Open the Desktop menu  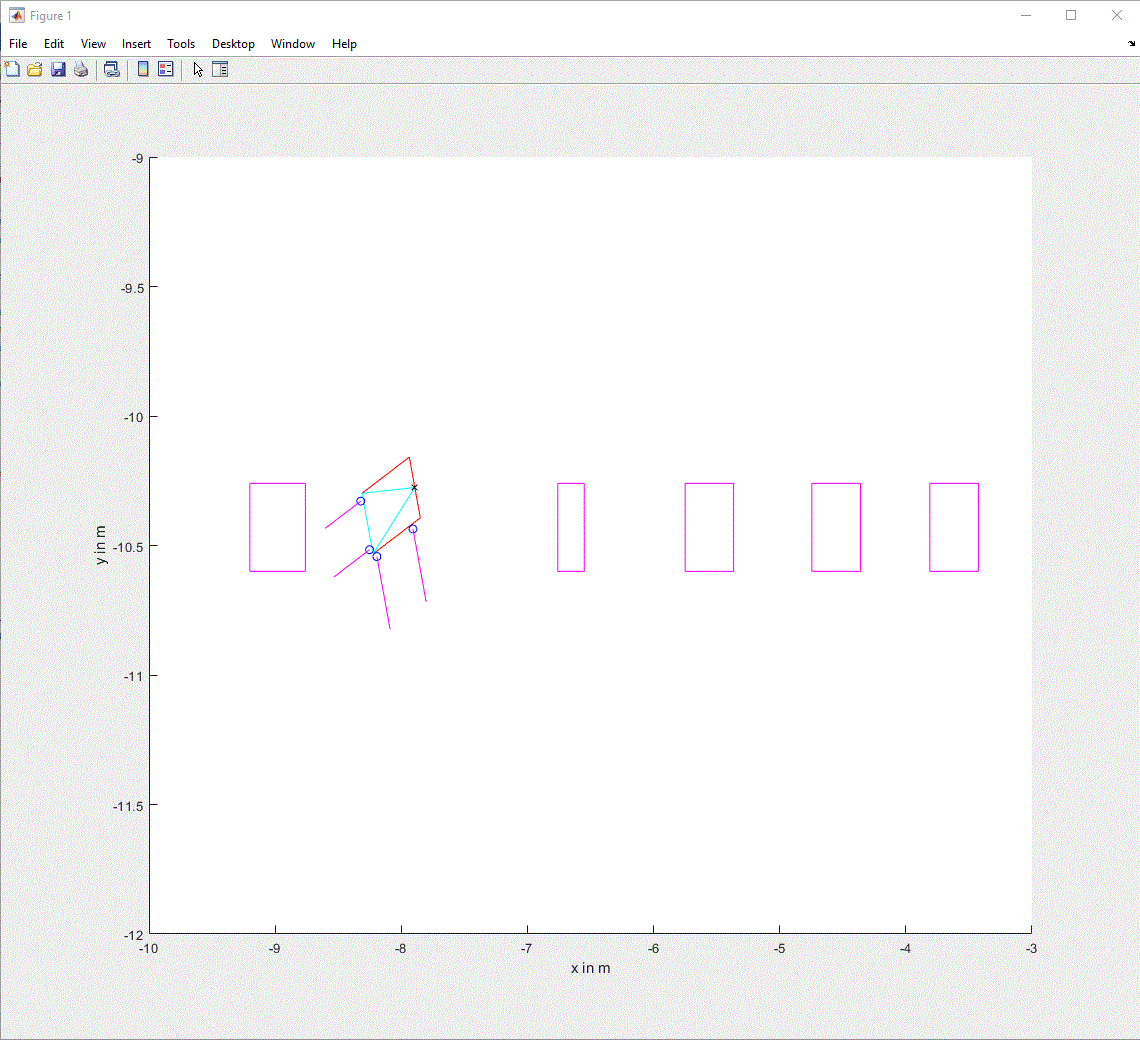[233, 44]
